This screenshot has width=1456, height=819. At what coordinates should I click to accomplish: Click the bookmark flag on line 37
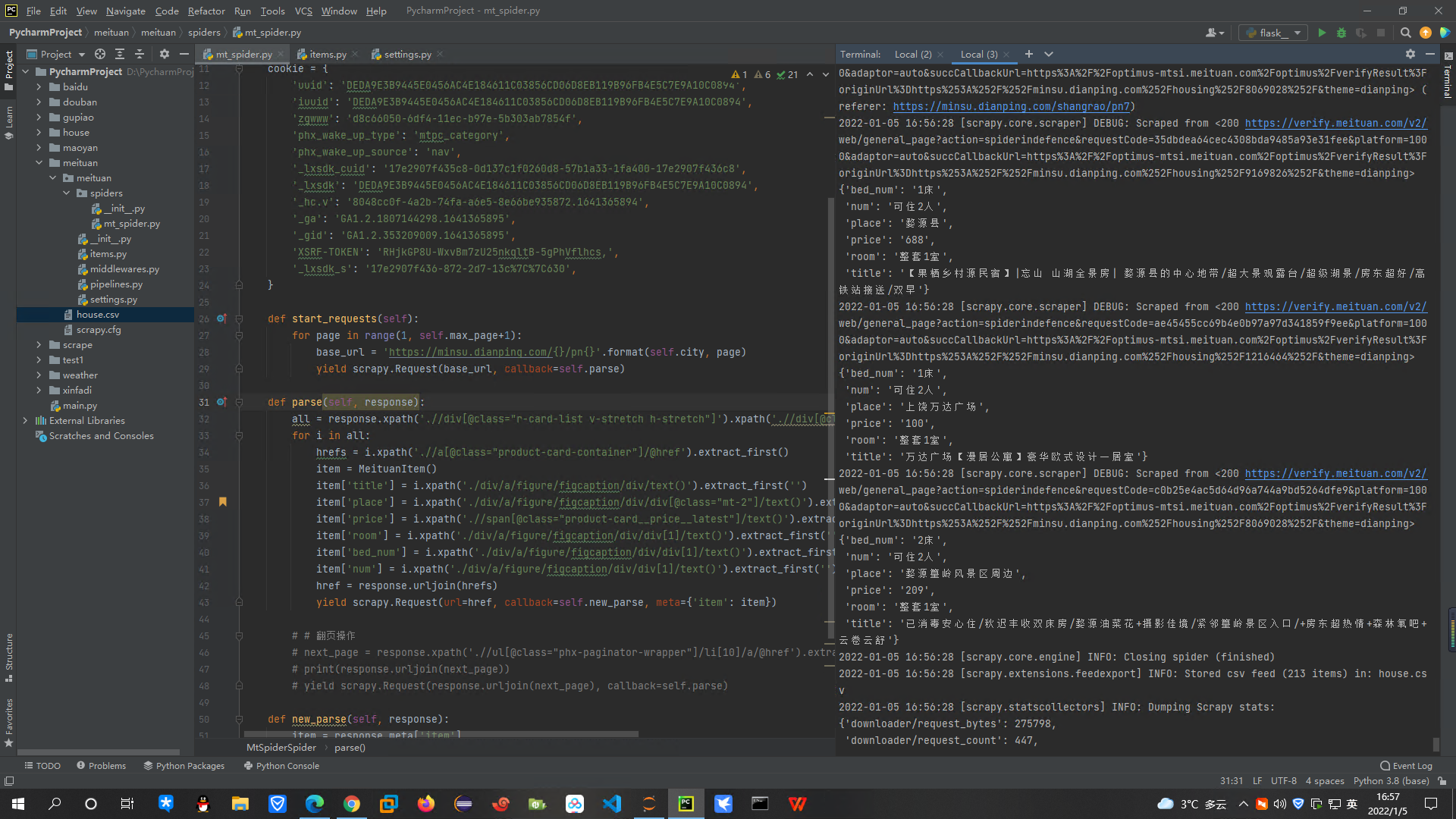tap(222, 502)
